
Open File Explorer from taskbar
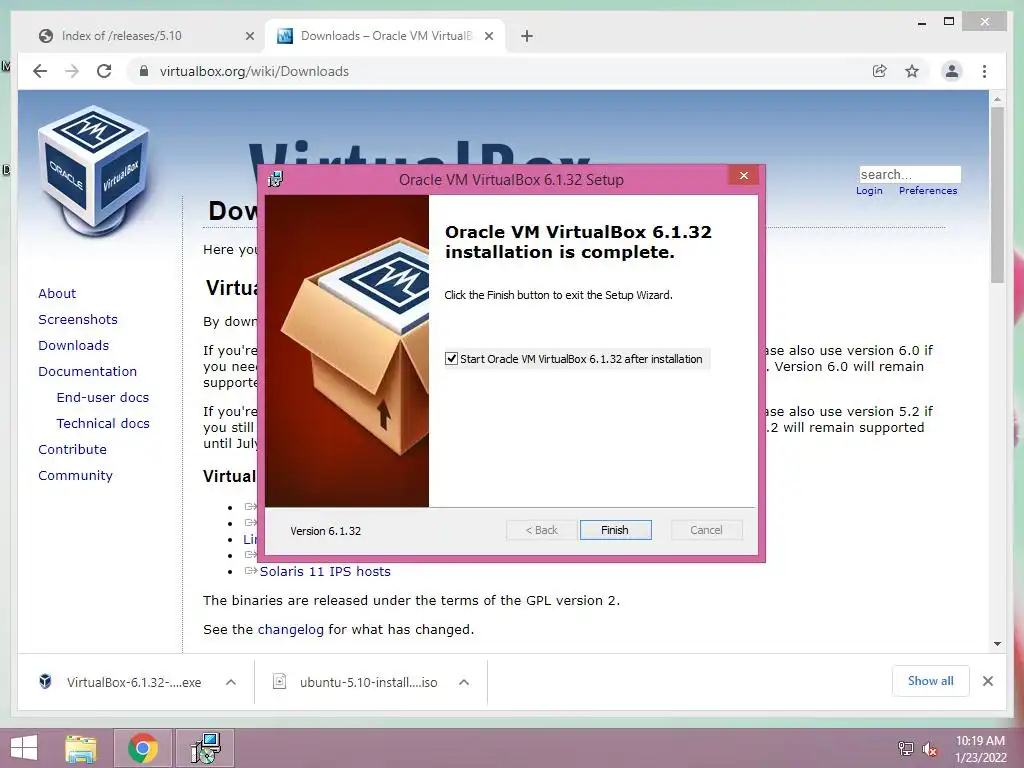(x=81, y=748)
